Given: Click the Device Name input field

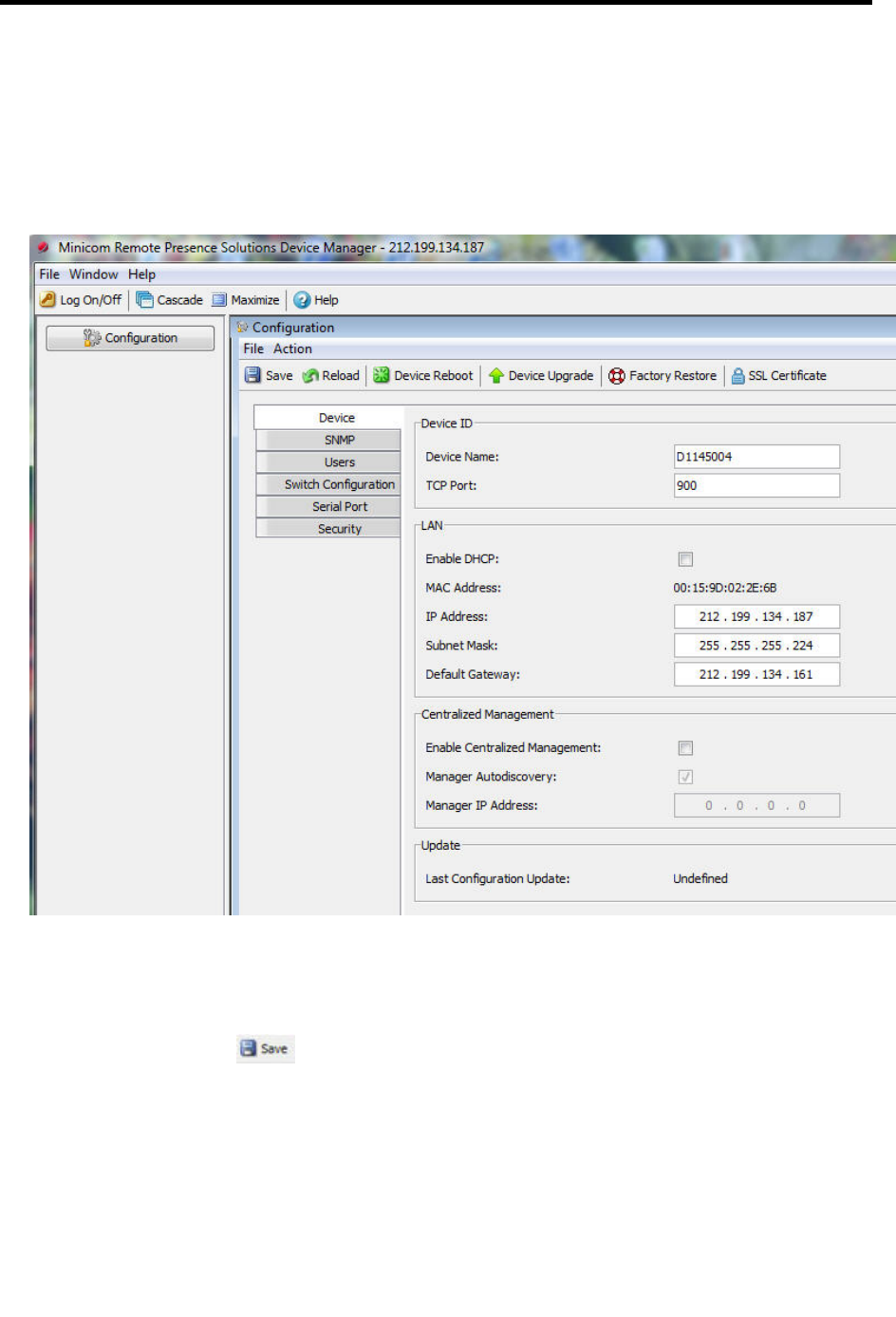Looking at the screenshot, I should (756, 457).
